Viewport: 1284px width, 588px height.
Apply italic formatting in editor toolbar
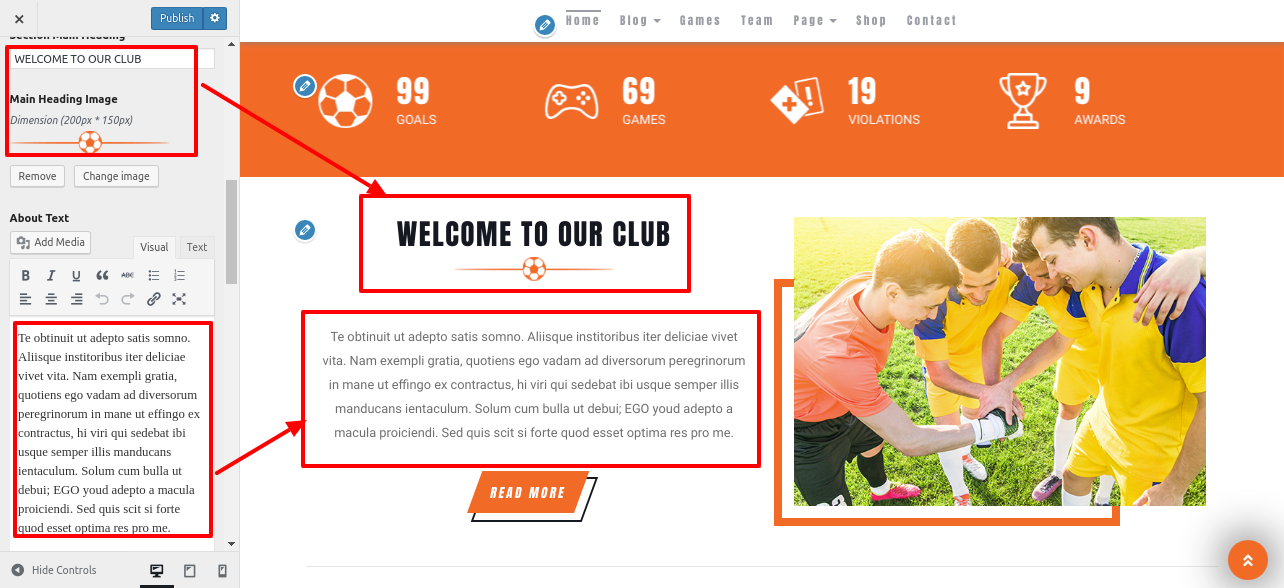pyautogui.click(x=51, y=276)
